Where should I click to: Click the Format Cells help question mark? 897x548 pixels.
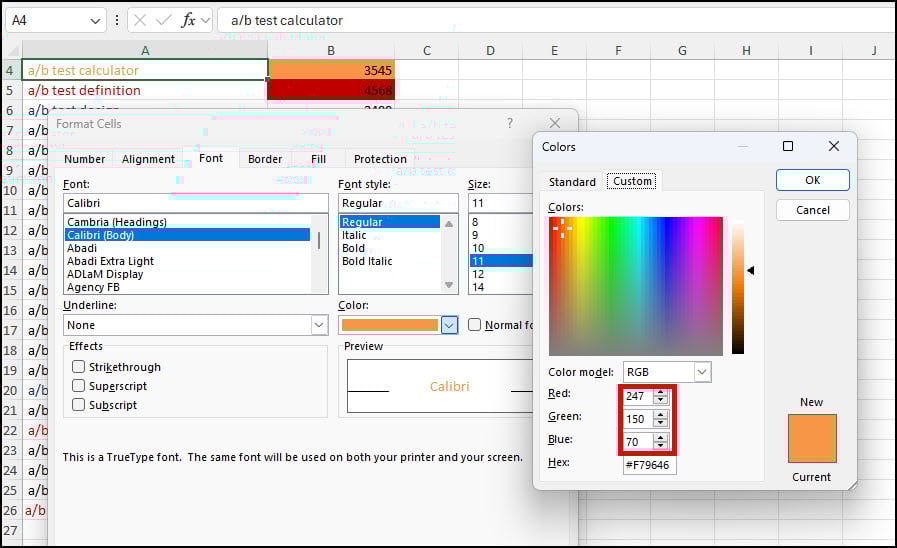click(x=510, y=123)
